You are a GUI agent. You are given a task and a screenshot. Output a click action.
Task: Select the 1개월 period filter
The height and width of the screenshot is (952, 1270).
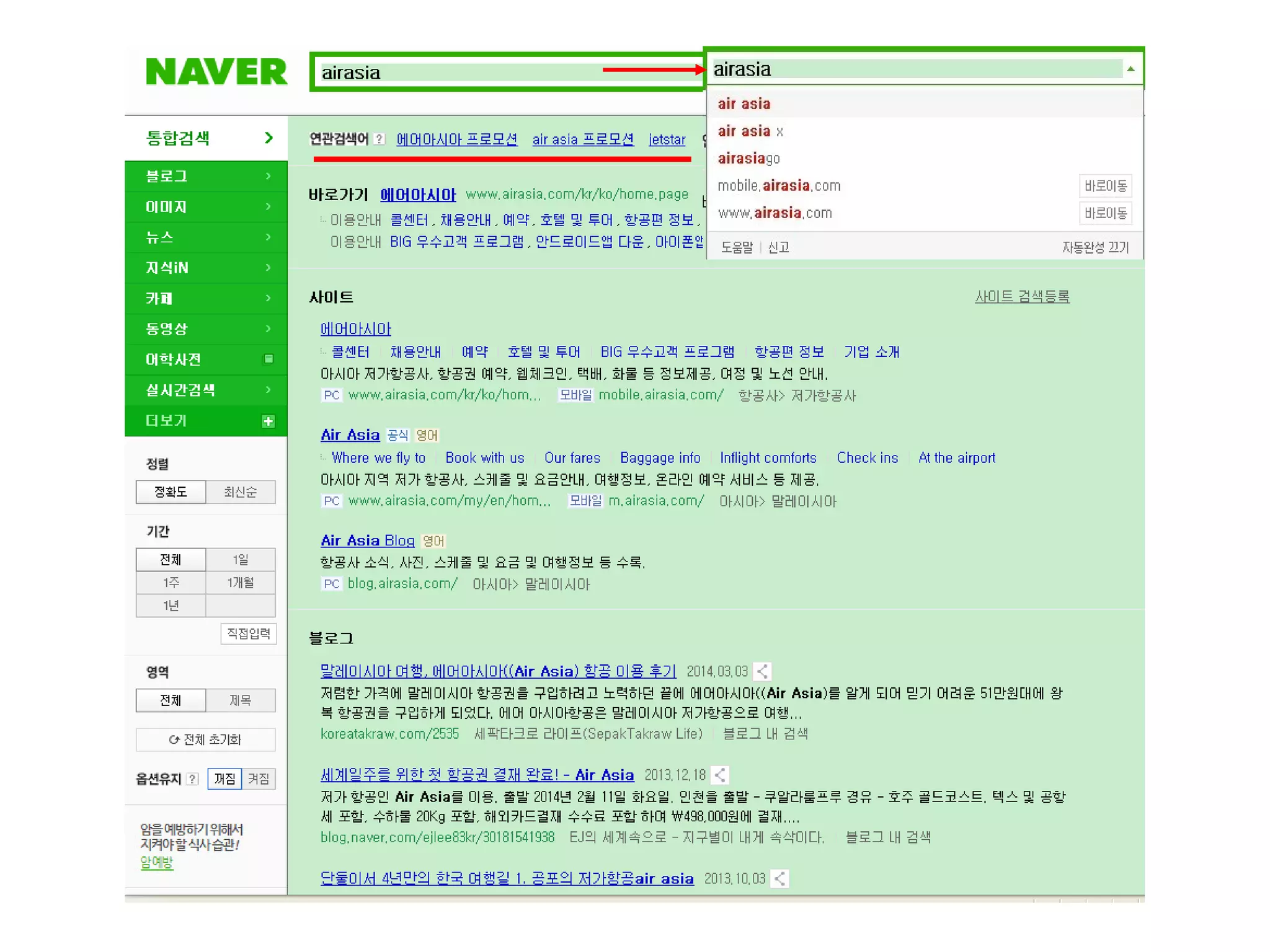240,583
